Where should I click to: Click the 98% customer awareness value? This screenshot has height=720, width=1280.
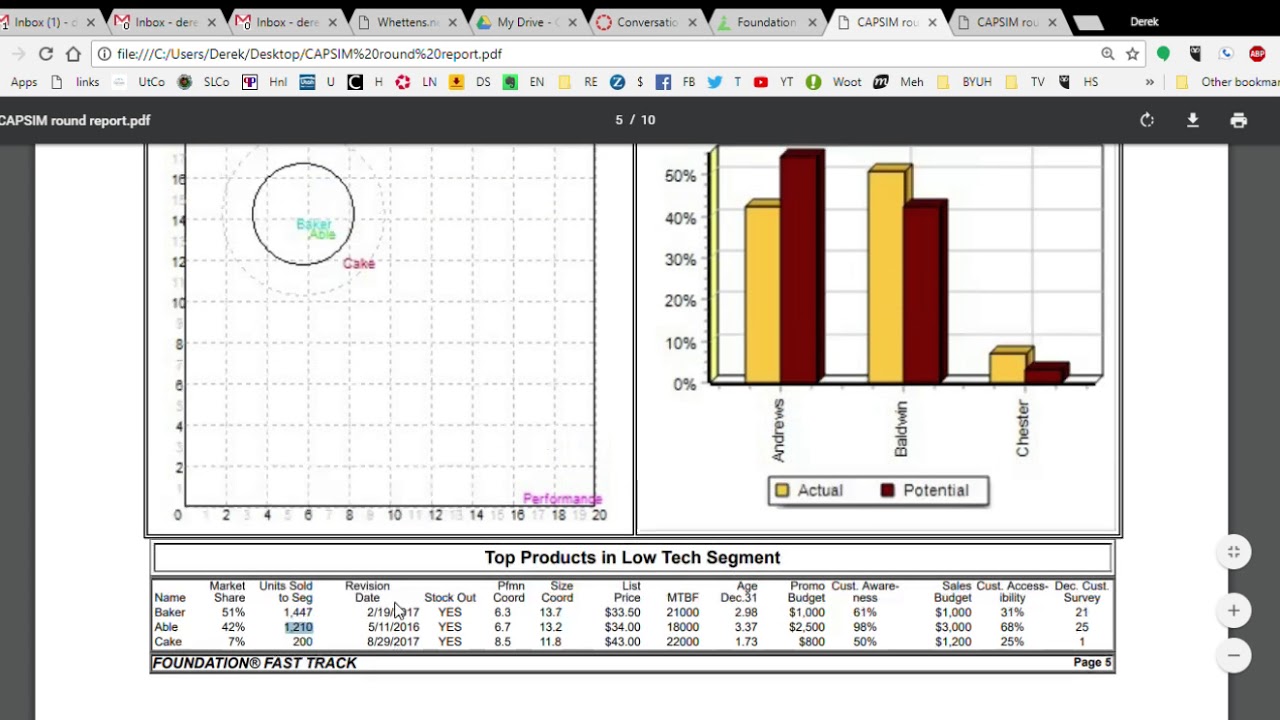pos(865,627)
